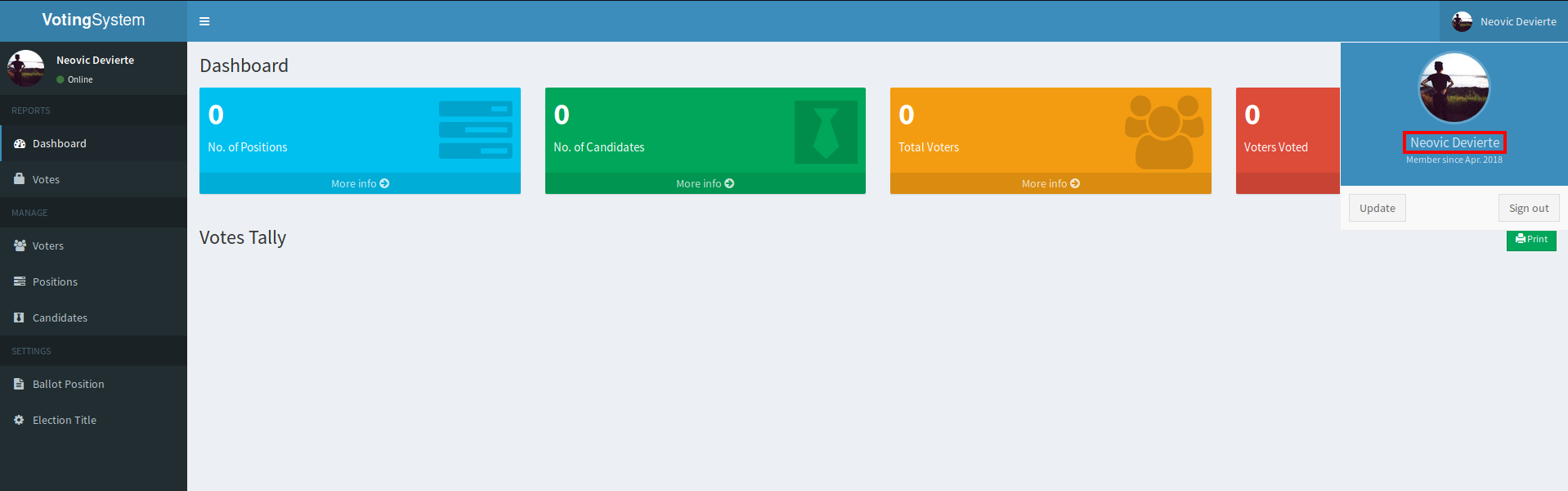Open More info for No. of Positions
This screenshot has width=1568, height=491.
pos(360,183)
